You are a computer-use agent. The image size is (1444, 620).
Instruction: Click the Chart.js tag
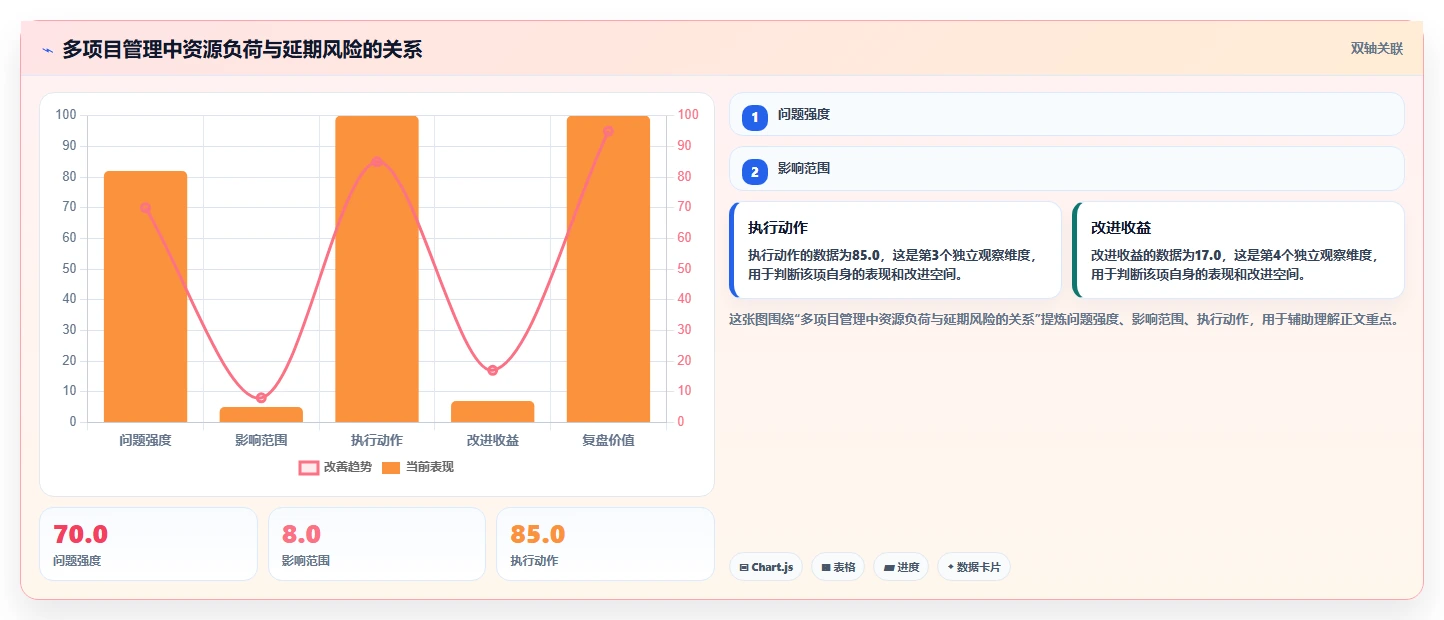pos(766,567)
